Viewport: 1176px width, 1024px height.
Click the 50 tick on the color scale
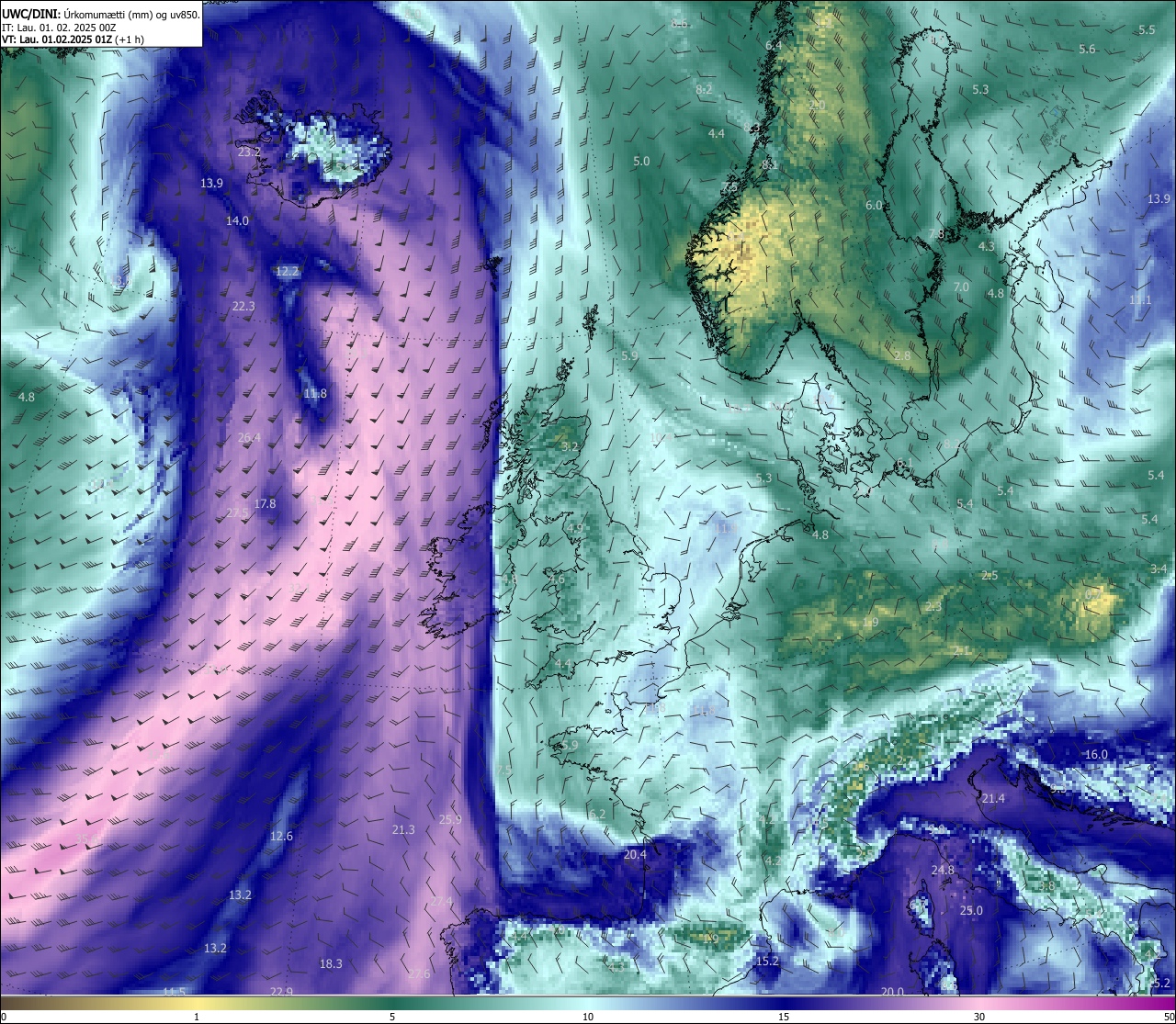click(x=1169, y=1017)
